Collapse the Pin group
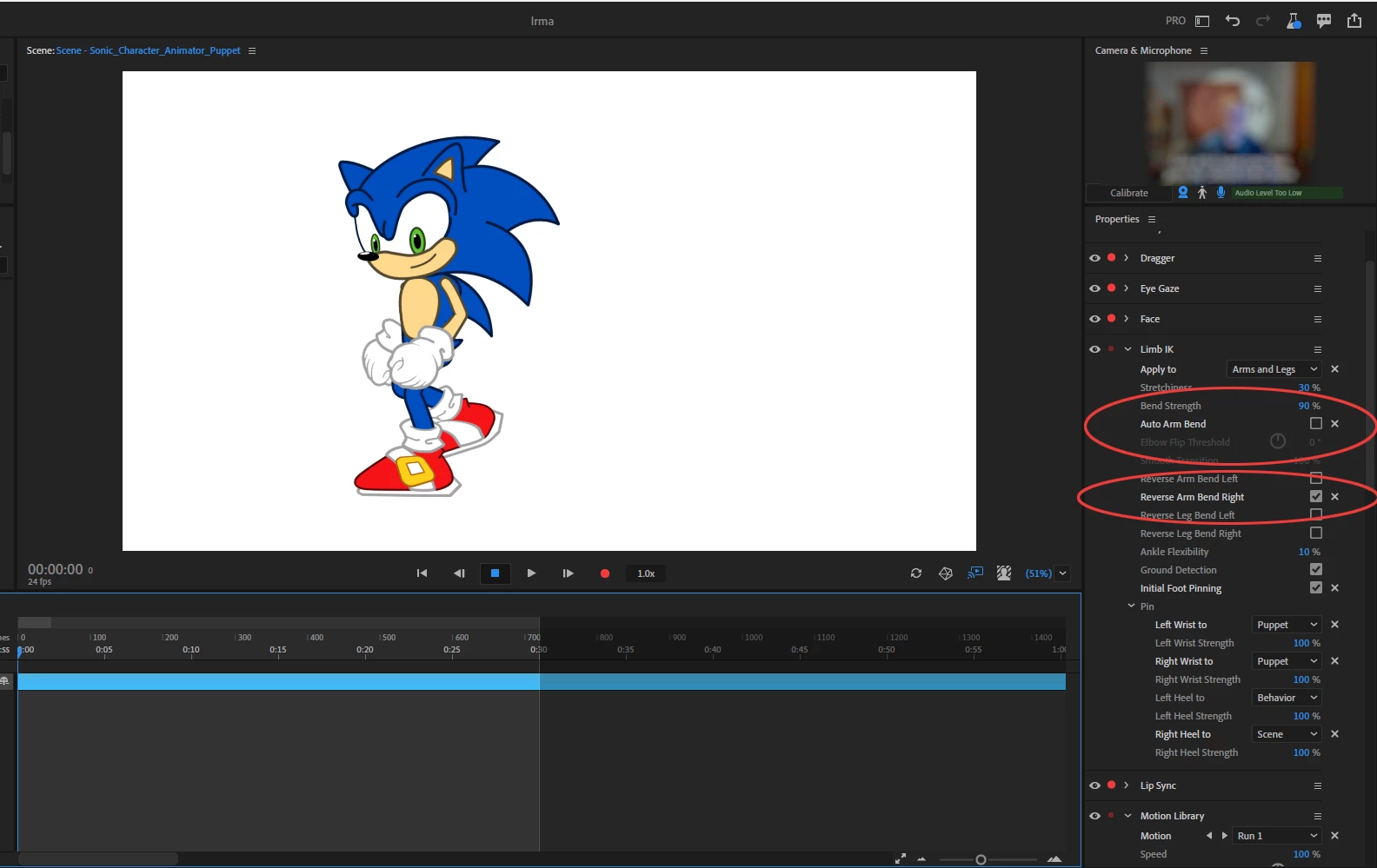Viewport: 1377px width, 868px height. click(1131, 606)
